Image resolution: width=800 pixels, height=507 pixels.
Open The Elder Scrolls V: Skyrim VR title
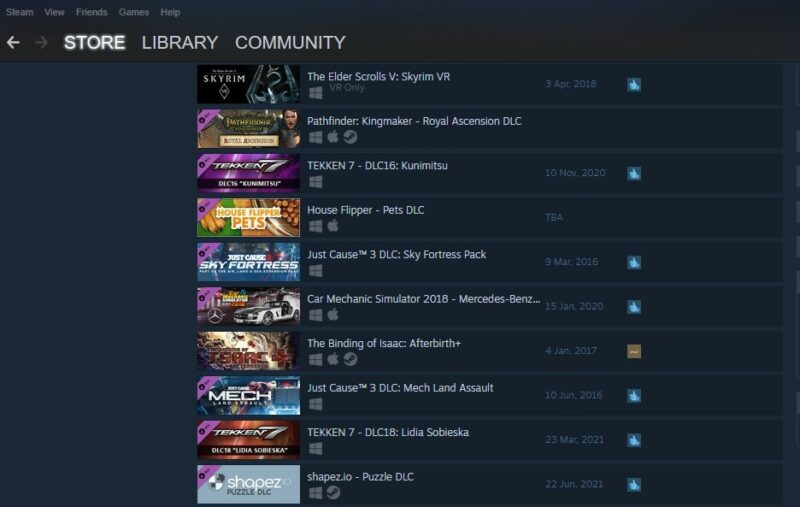(x=379, y=77)
